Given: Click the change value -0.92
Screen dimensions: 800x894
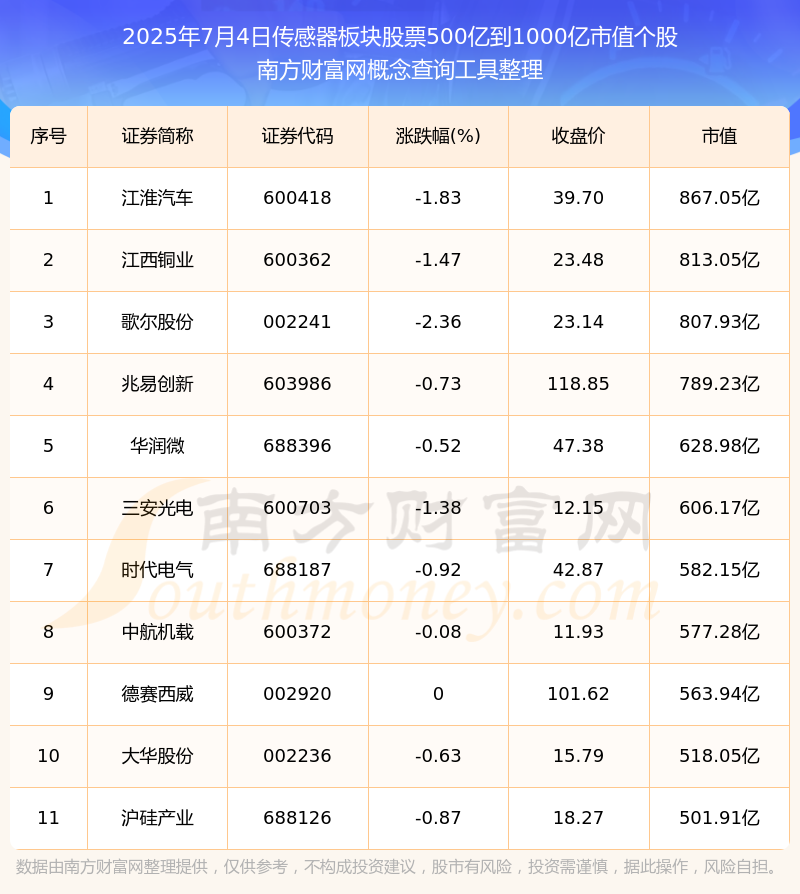Looking at the screenshot, I should pyautogui.click(x=438, y=570).
